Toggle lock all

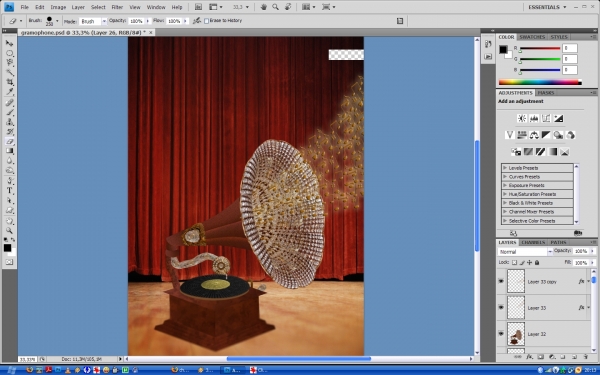pyautogui.click(x=537, y=262)
